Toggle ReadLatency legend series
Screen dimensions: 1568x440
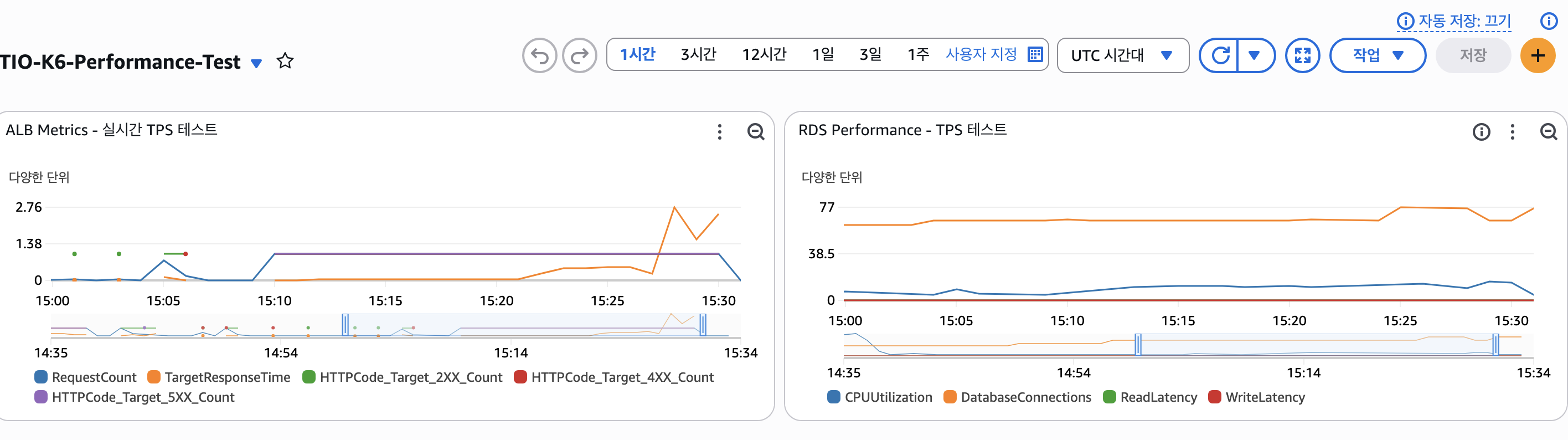pos(1150,397)
